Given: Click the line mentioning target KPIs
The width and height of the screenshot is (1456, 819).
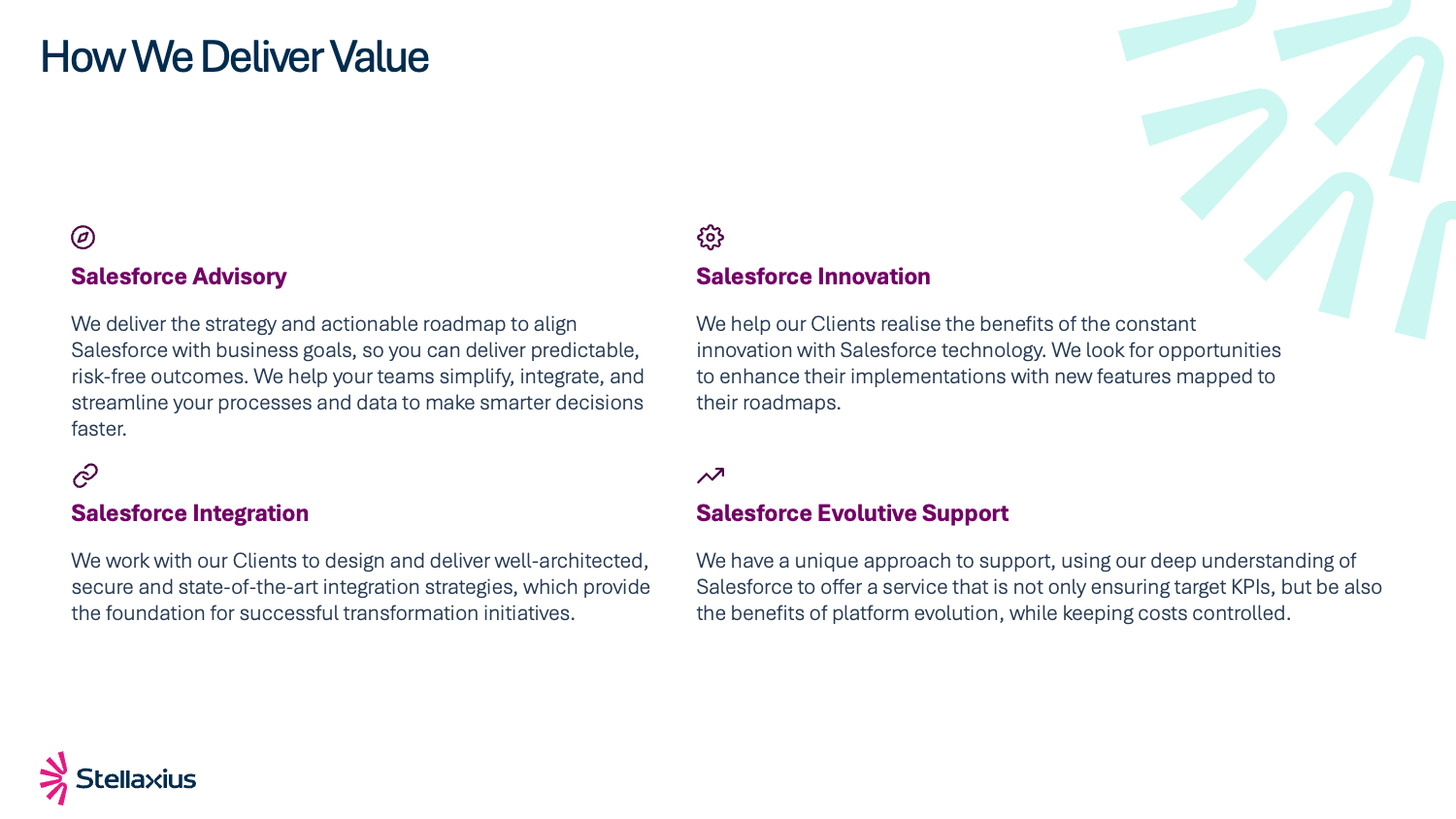Looking at the screenshot, I should pyautogui.click(x=1039, y=587).
